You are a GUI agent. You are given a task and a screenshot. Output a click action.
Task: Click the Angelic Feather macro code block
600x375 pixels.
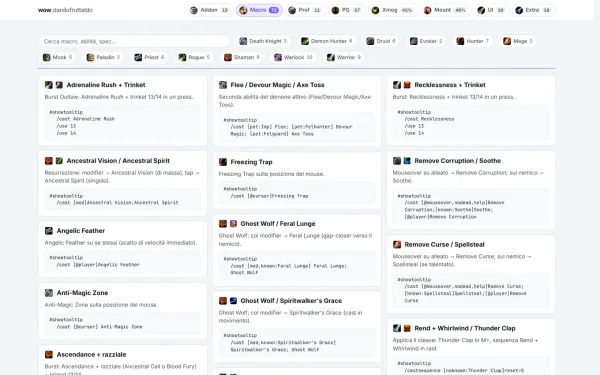[122, 261]
